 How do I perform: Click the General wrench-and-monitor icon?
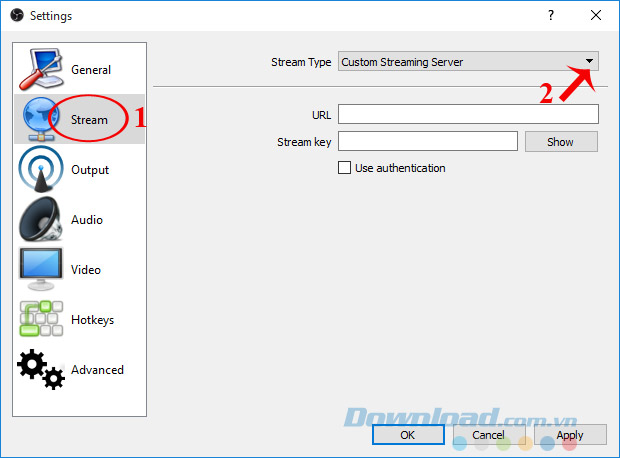pyautogui.click(x=41, y=69)
